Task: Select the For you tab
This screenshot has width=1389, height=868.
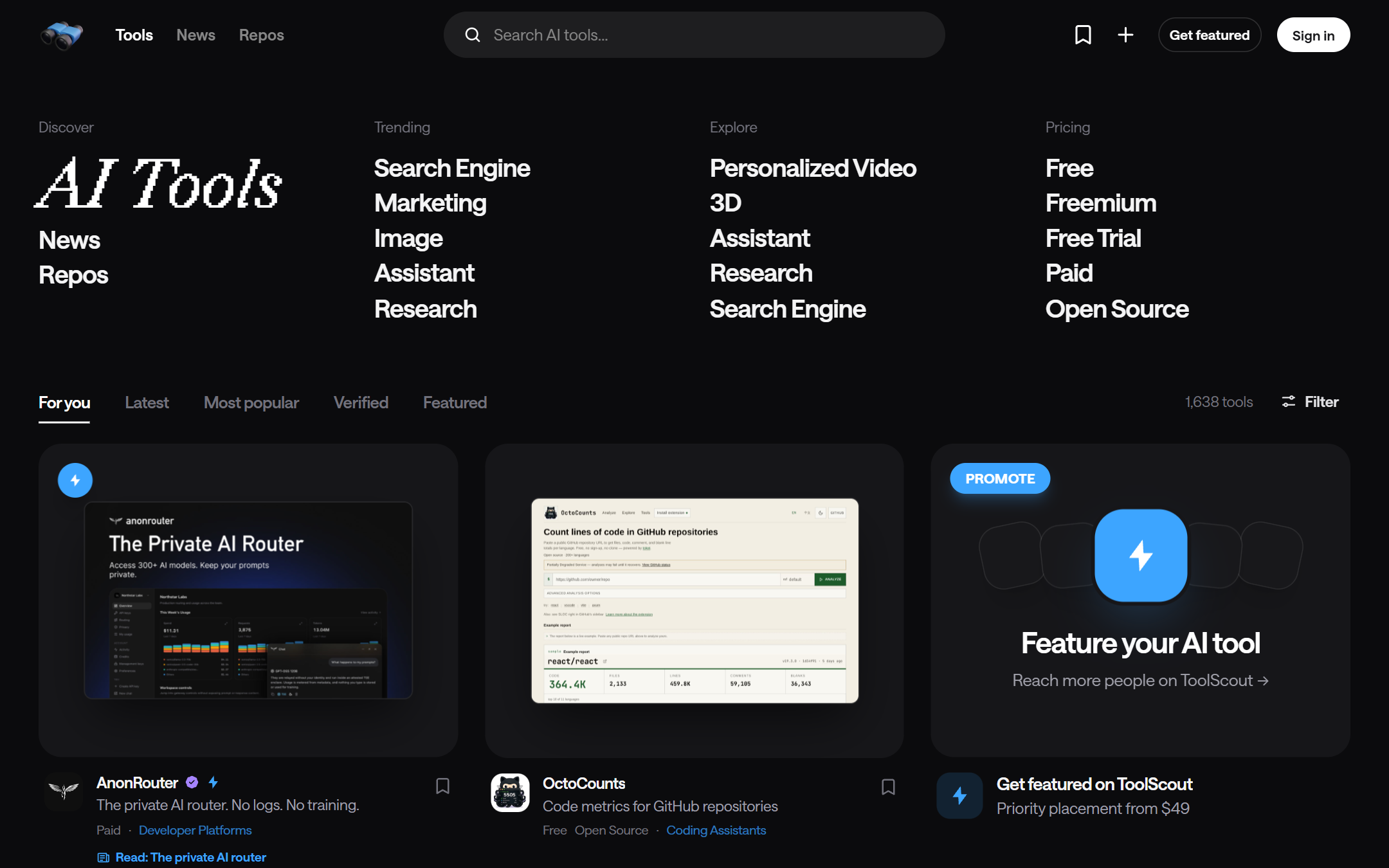Action: click(64, 402)
